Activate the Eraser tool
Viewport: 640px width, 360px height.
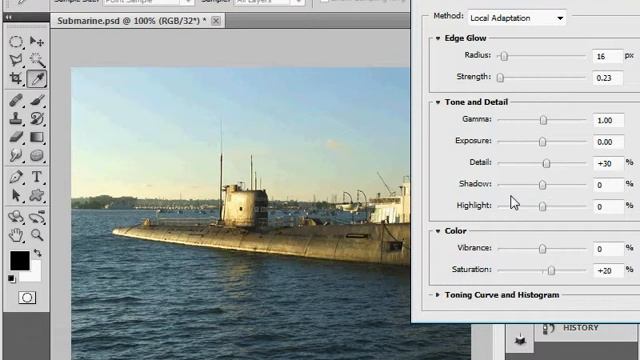[x=16, y=137]
